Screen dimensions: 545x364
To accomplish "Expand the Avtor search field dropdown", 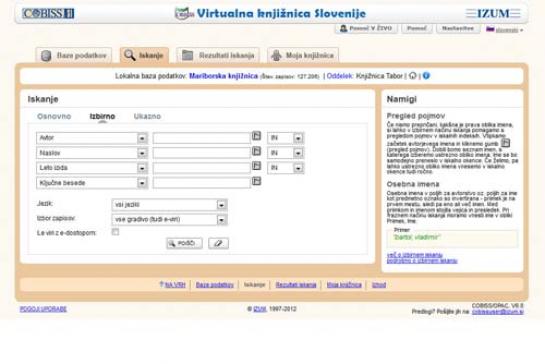I will tap(142, 138).
